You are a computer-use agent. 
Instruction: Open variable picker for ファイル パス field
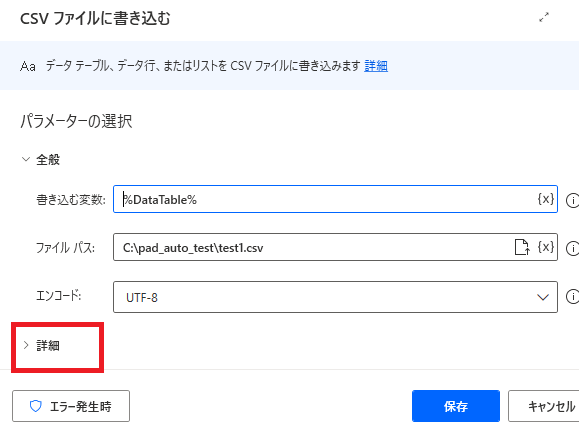(545, 247)
